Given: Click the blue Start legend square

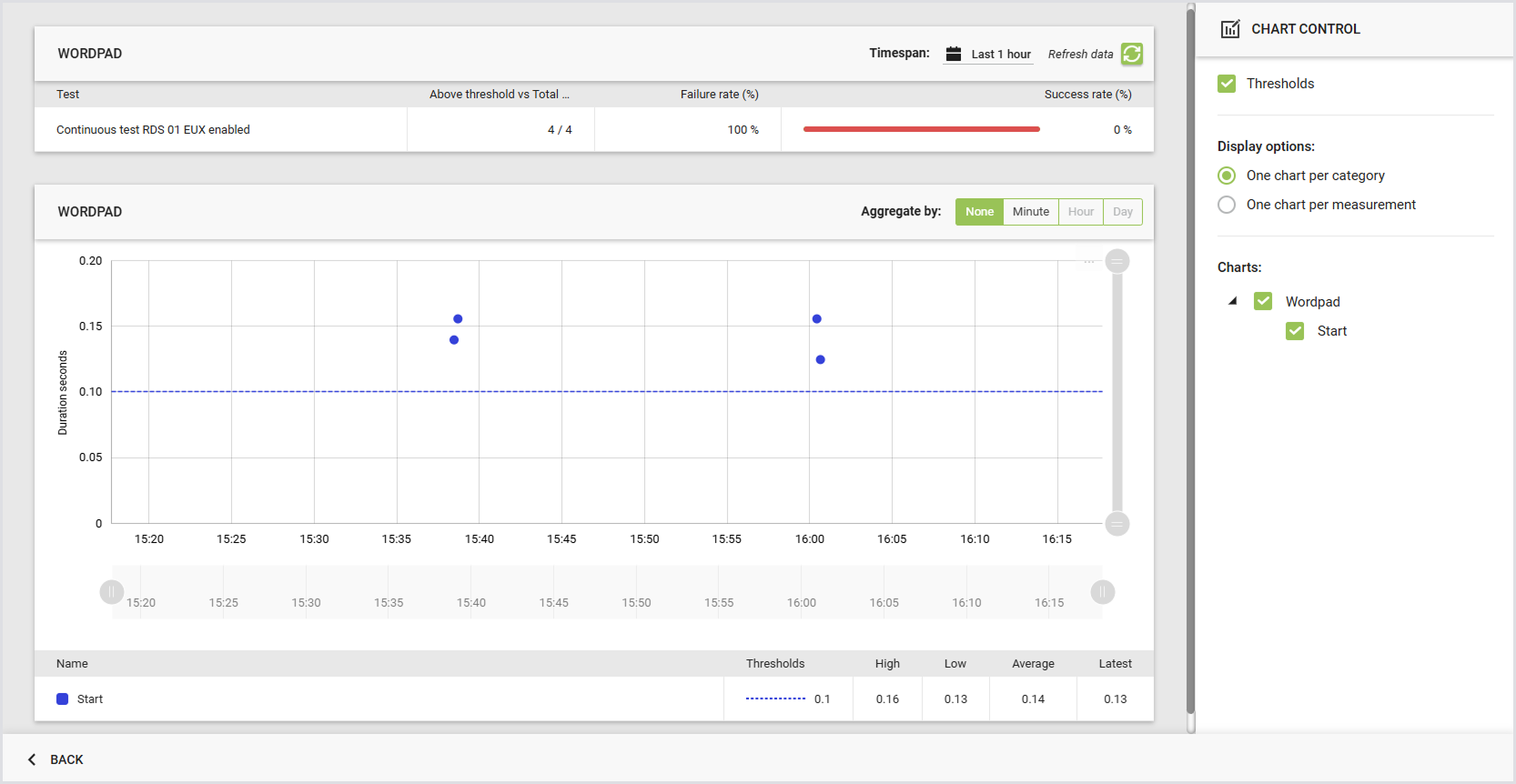Looking at the screenshot, I should coord(63,699).
